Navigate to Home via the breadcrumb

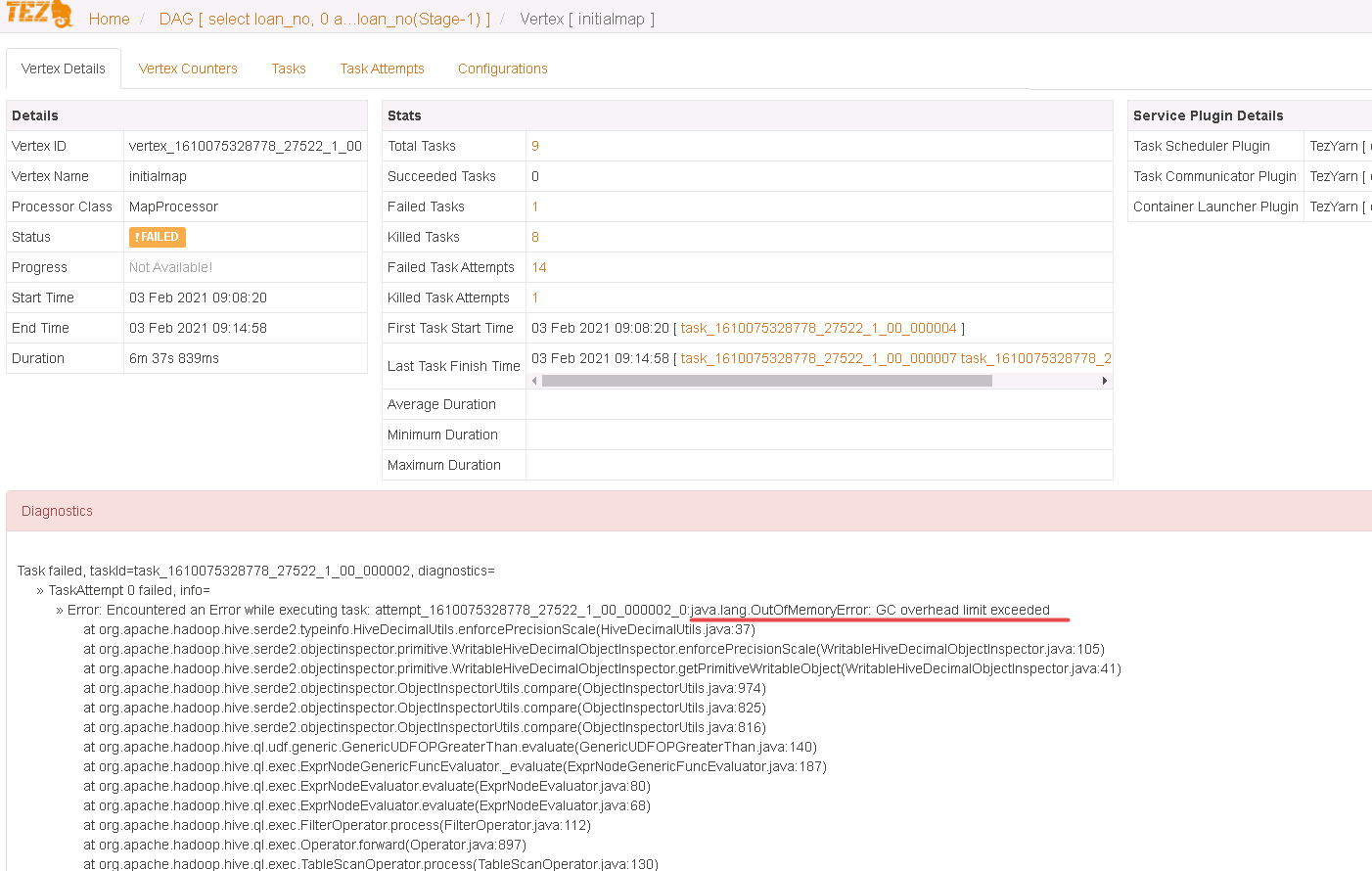click(x=109, y=19)
